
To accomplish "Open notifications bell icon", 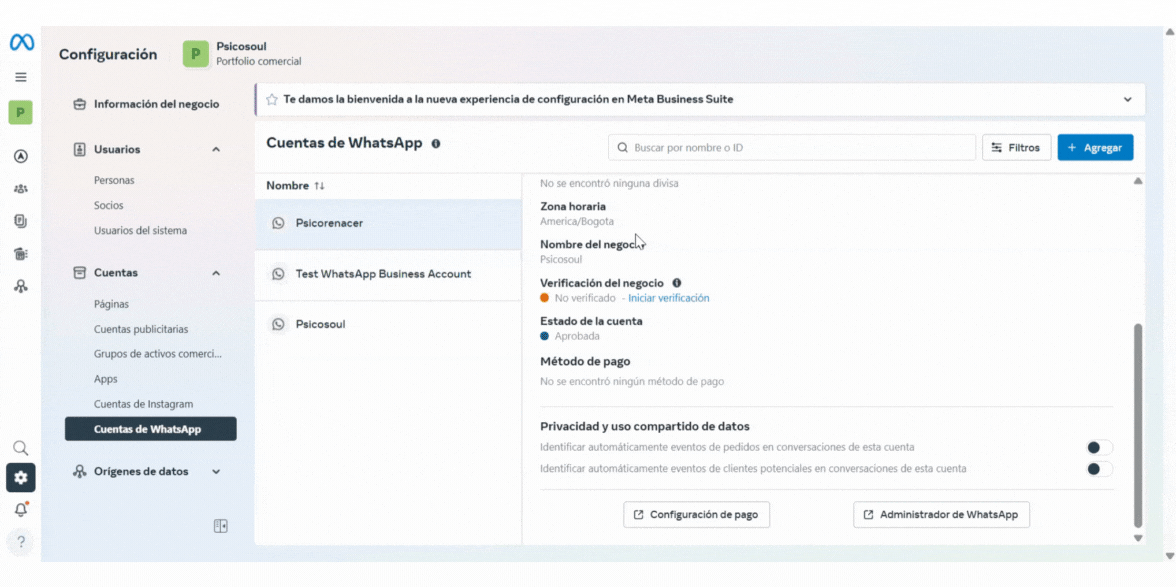I will [x=21, y=510].
